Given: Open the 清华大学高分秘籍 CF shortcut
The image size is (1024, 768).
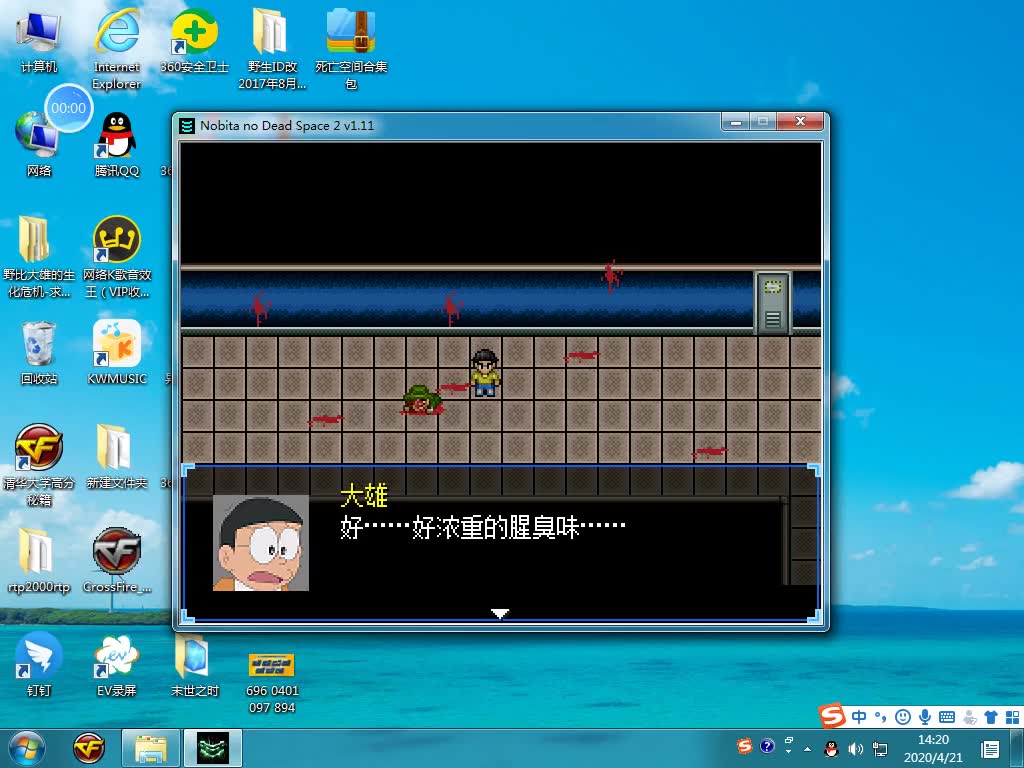Looking at the screenshot, I should (x=39, y=465).
